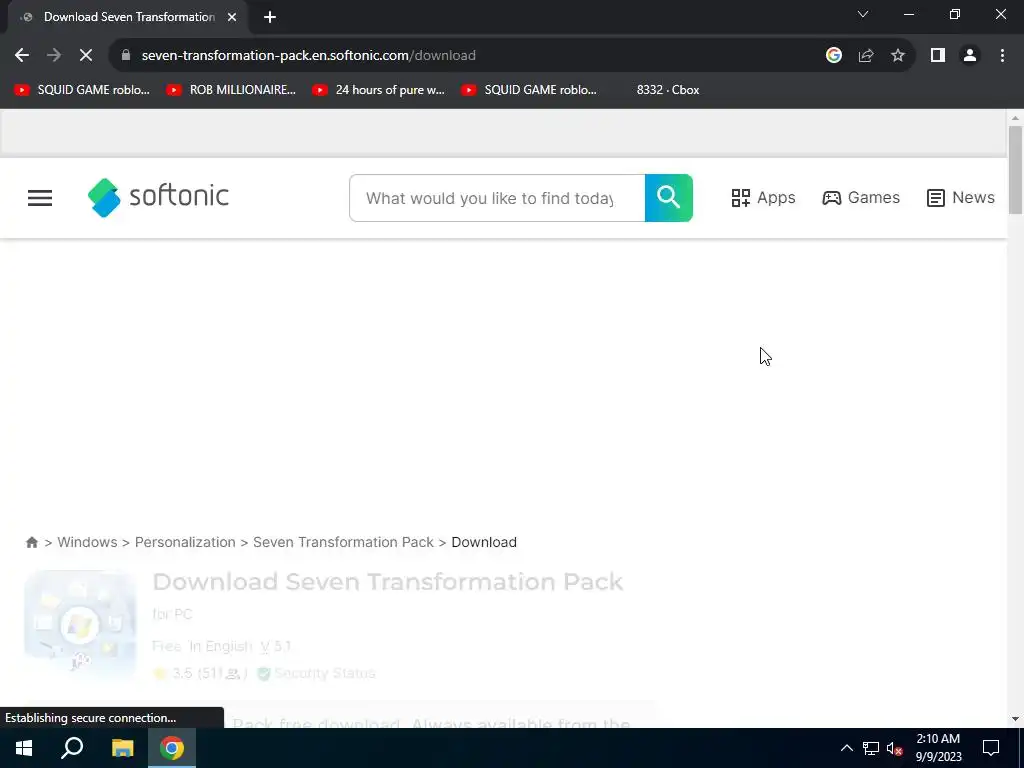Click the share page icon
The image size is (1024, 768).
point(866,56)
